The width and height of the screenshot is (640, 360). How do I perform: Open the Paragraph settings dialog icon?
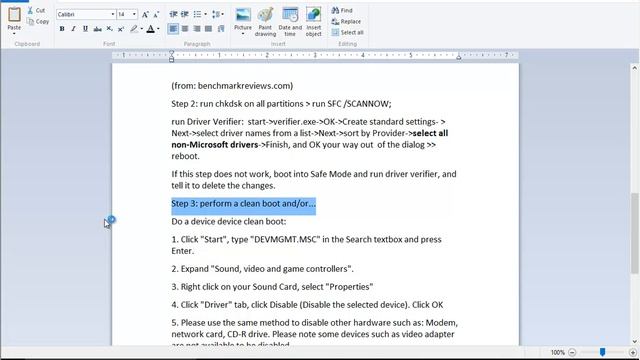pyautogui.click(x=221, y=29)
